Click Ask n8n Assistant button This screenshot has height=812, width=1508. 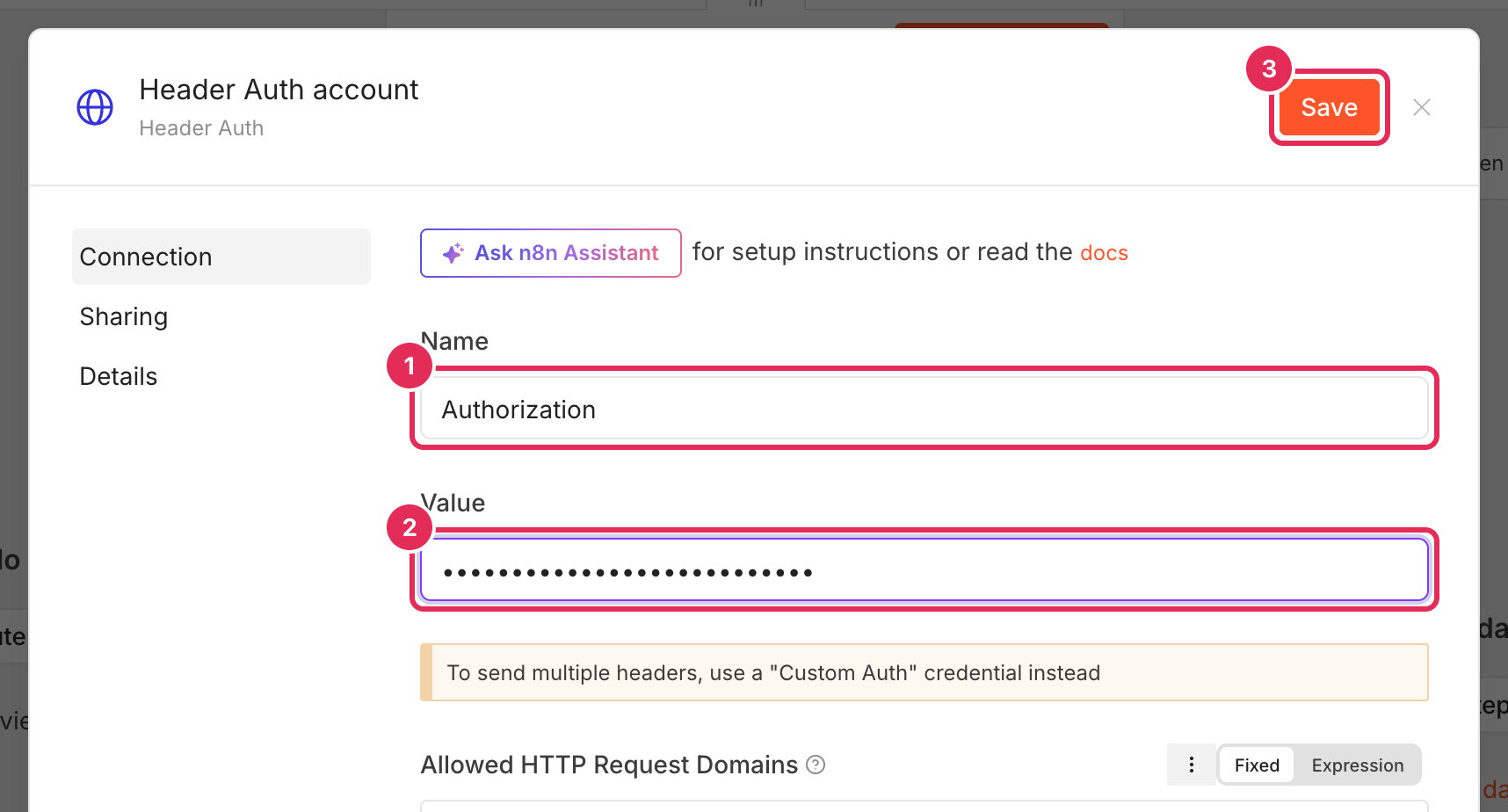pyautogui.click(x=551, y=253)
